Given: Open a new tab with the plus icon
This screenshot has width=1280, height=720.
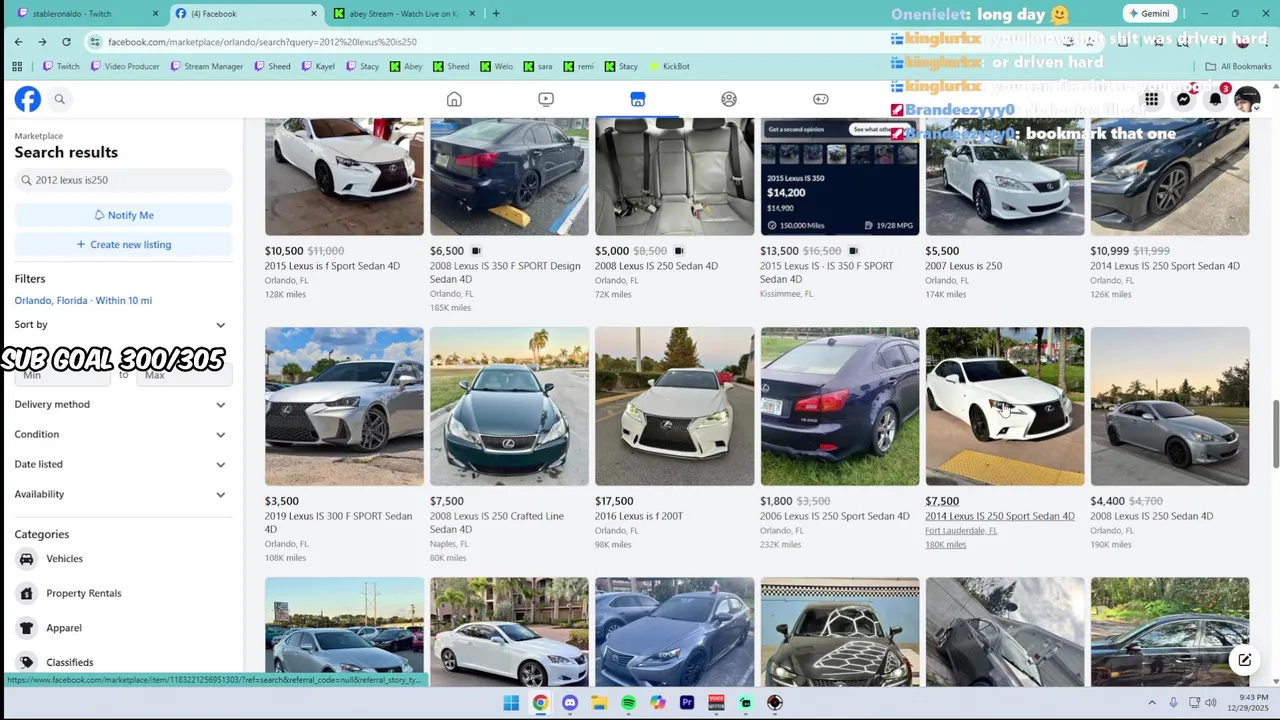Looking at the screenshot, I should pos(496,14).
